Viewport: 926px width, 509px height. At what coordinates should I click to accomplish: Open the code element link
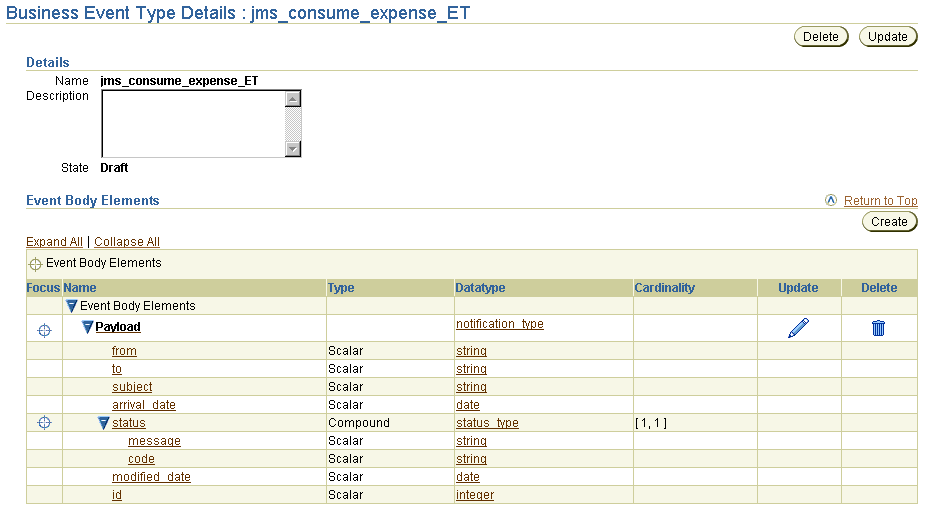point(141,459)
